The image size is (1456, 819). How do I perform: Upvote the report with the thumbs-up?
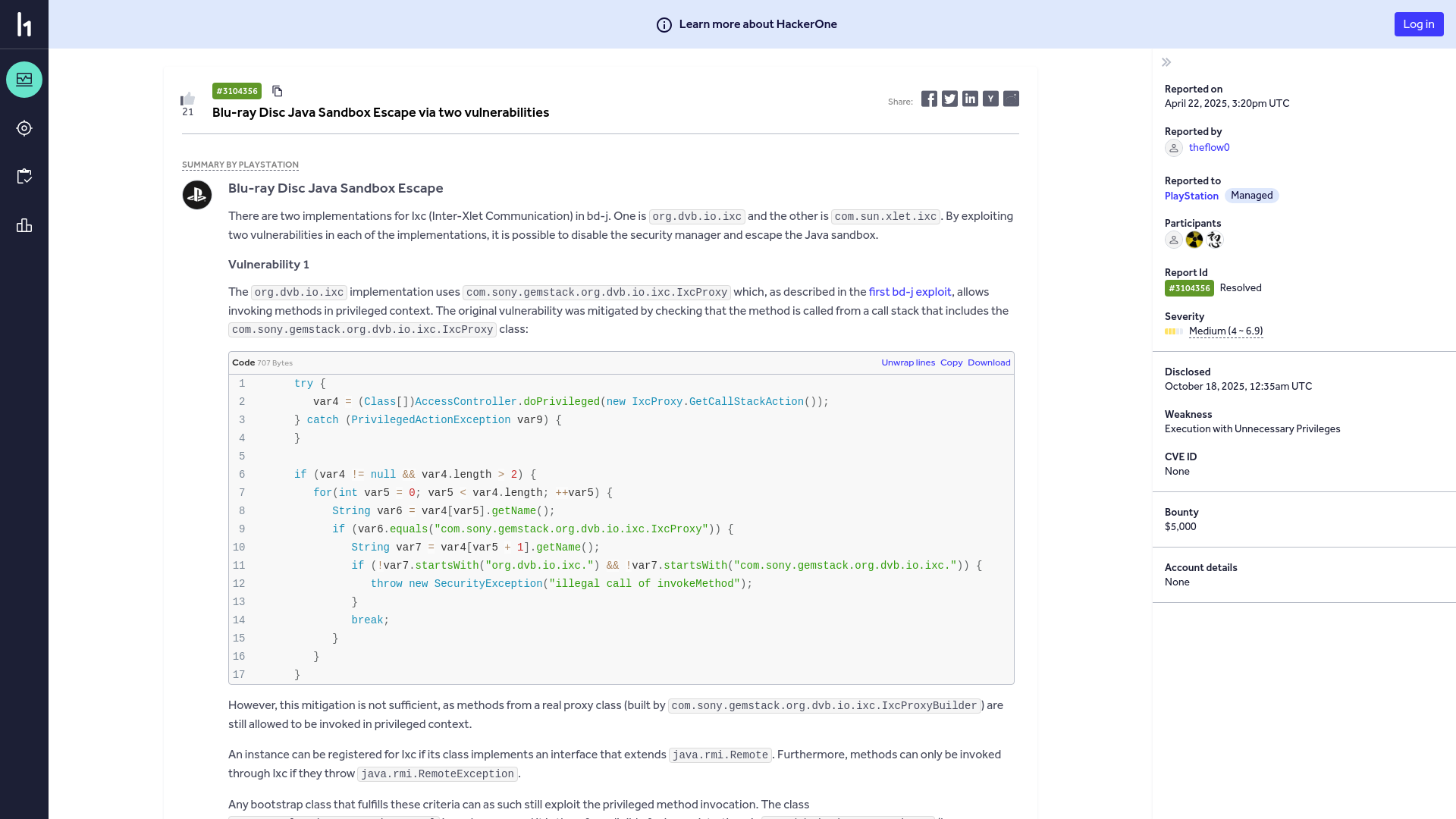click(187, 99)
